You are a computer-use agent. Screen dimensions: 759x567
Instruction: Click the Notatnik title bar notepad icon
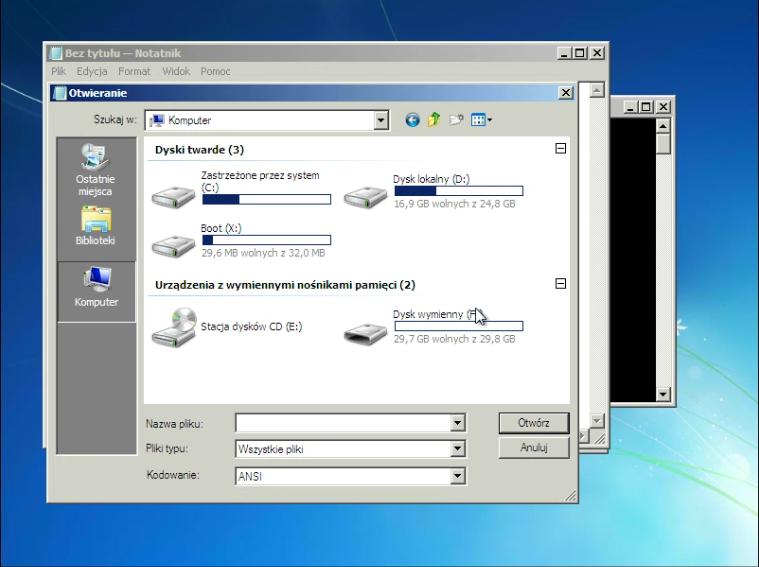tap(56, 53)
